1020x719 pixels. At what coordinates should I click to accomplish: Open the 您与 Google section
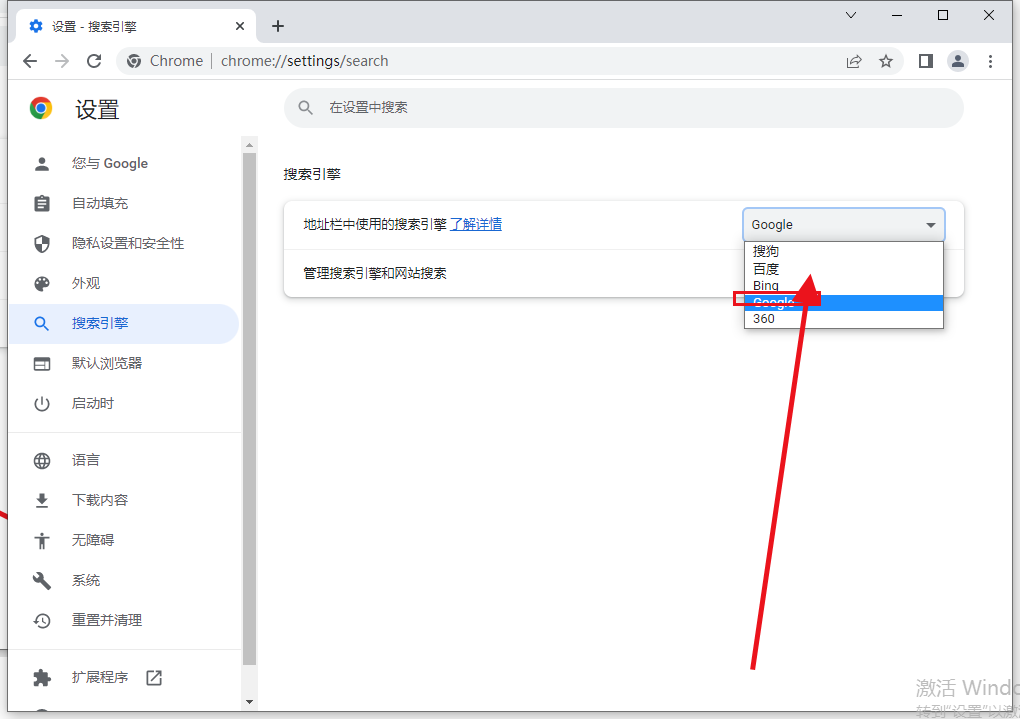[x=124, y=163]
